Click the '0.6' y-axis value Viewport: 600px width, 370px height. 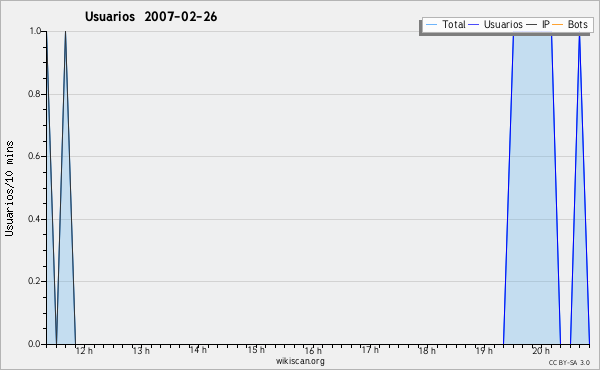coord(34,156)
